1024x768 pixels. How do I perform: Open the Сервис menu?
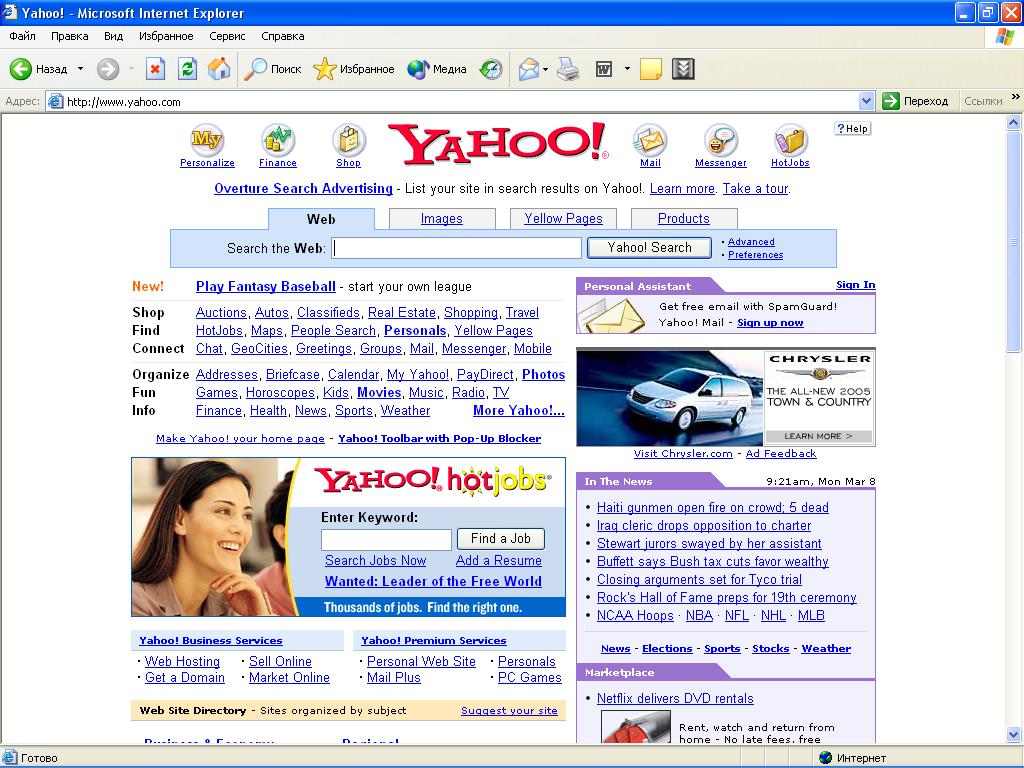227,36
